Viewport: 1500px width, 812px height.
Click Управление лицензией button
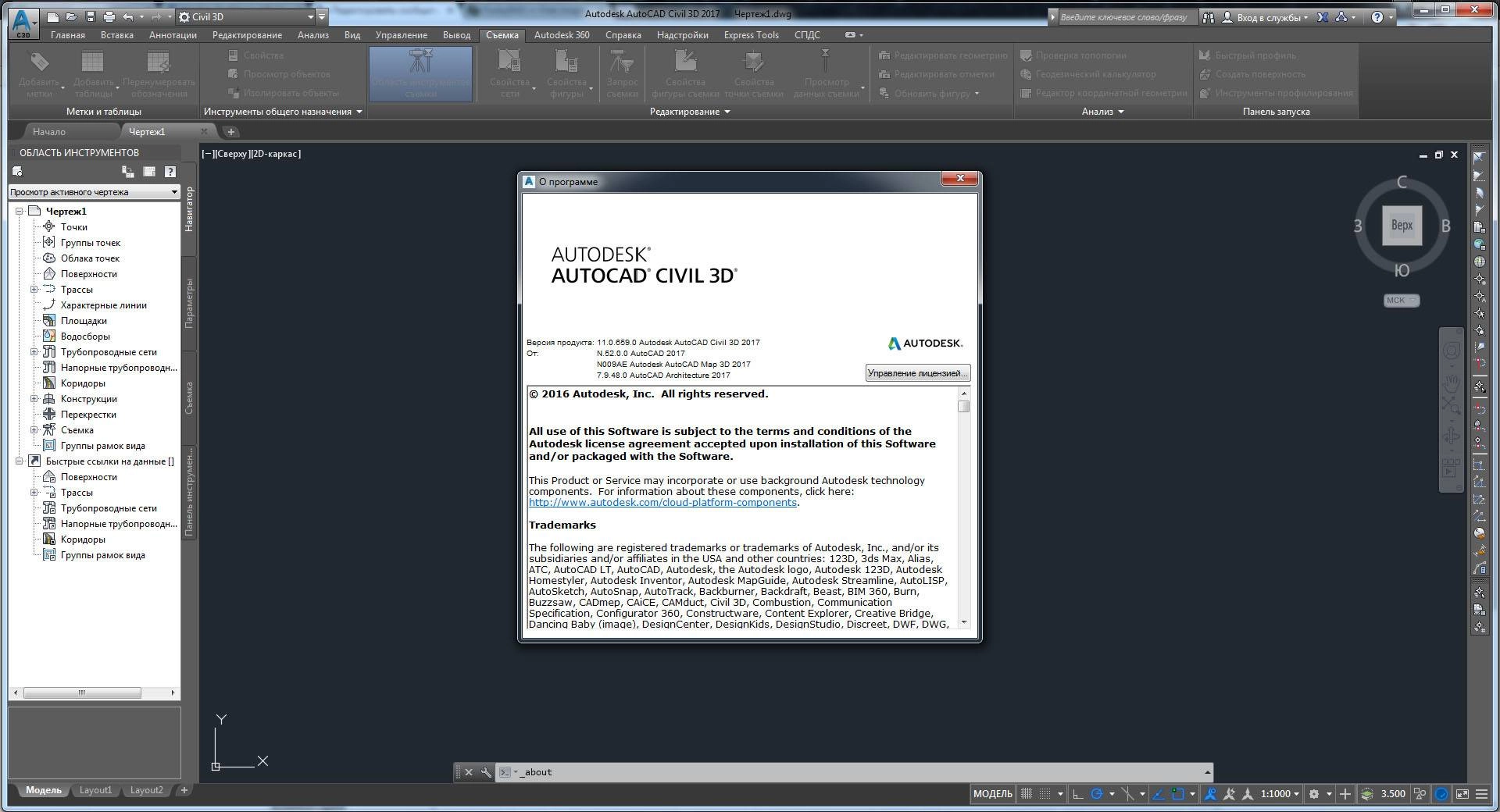(918, 373)
